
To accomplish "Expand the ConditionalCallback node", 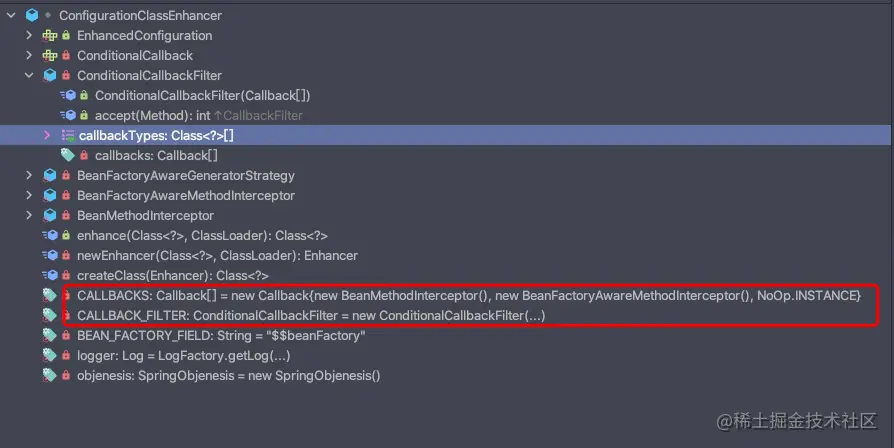I will coord(29,55).
